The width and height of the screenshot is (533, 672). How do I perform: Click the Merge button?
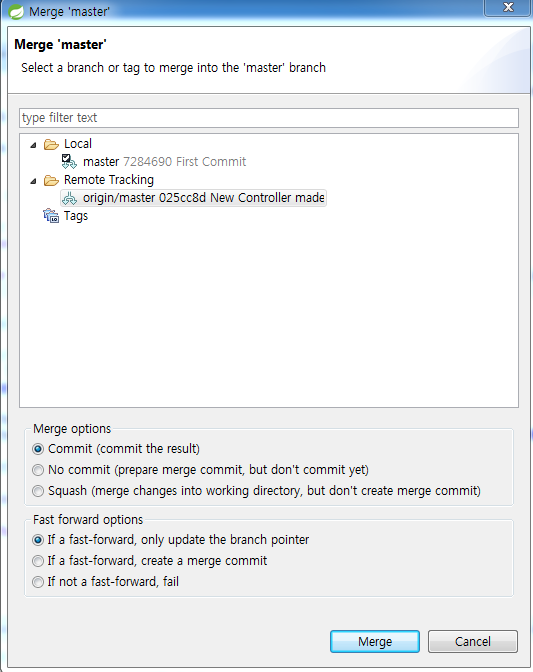point(375,642)
